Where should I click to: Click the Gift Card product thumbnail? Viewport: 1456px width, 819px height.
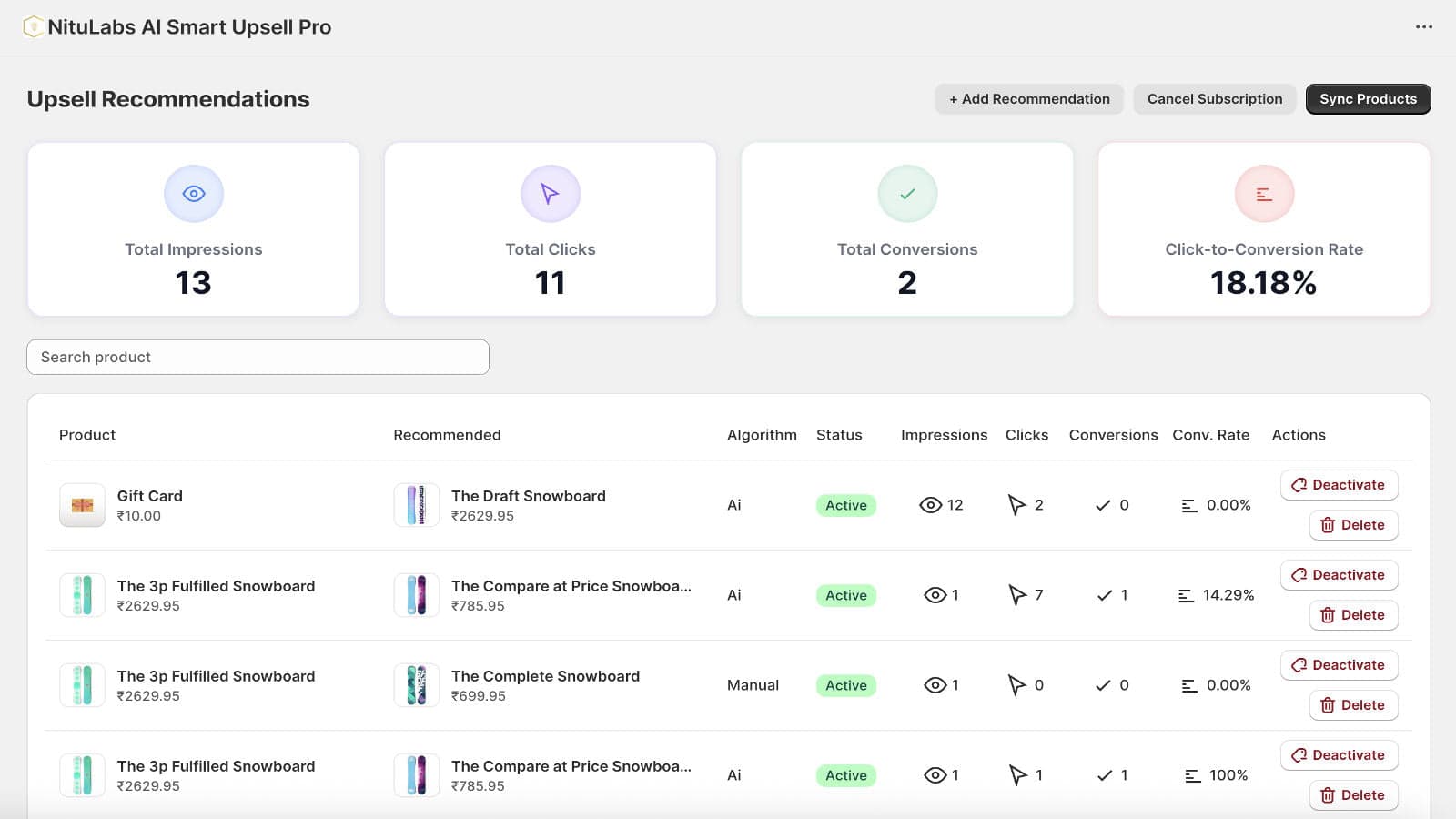tap(82, 505)
